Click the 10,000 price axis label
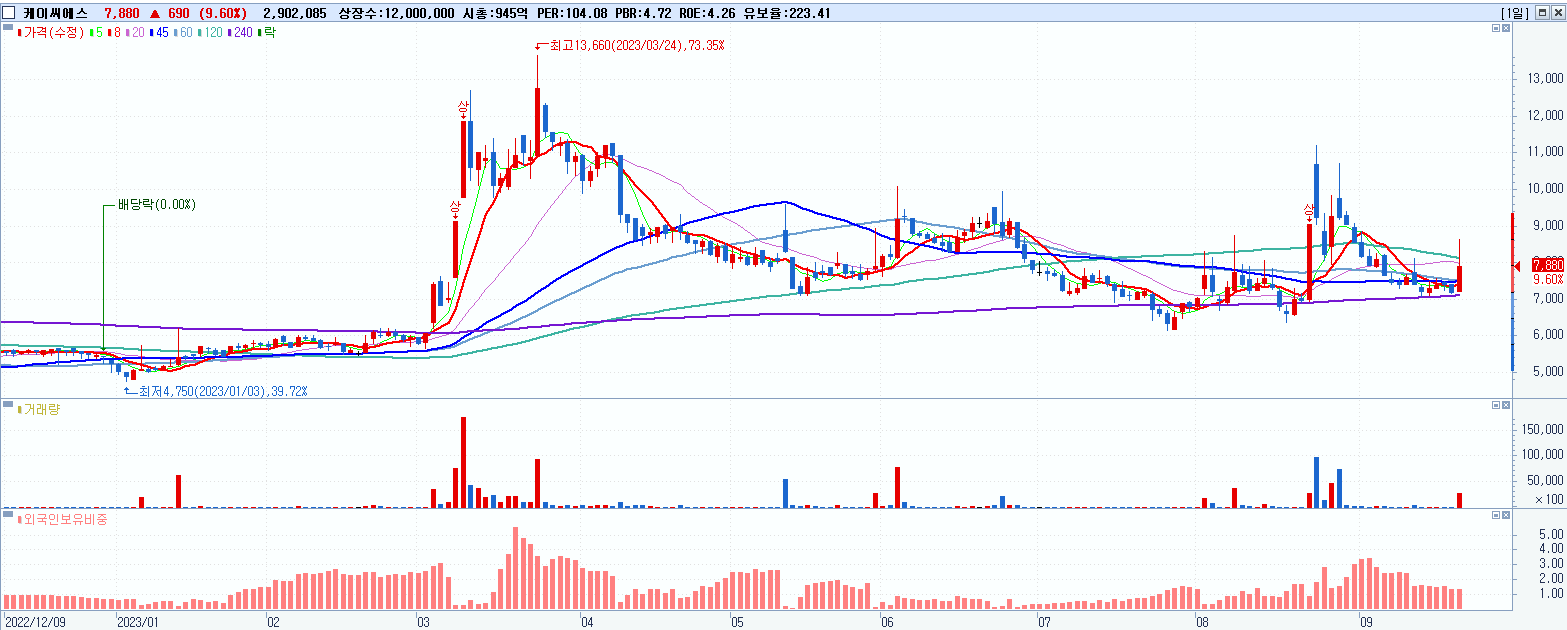 (1547, 188)
